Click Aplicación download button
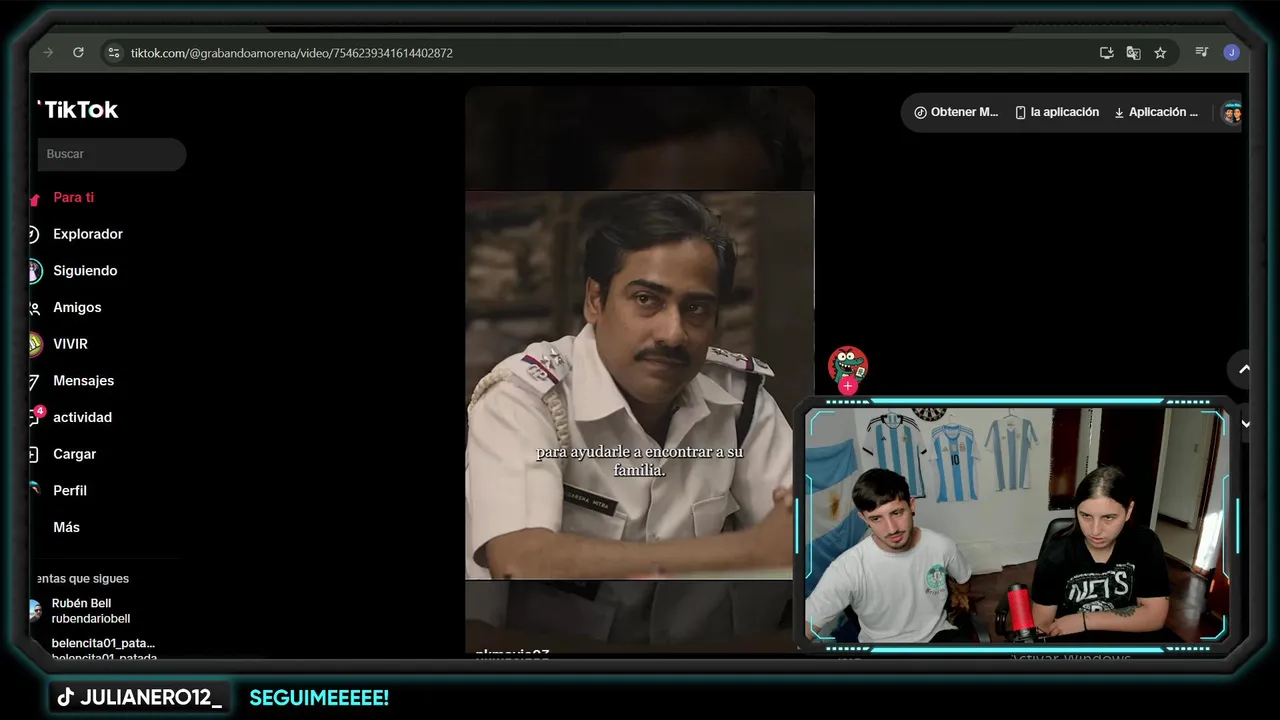 point(1155,112)
